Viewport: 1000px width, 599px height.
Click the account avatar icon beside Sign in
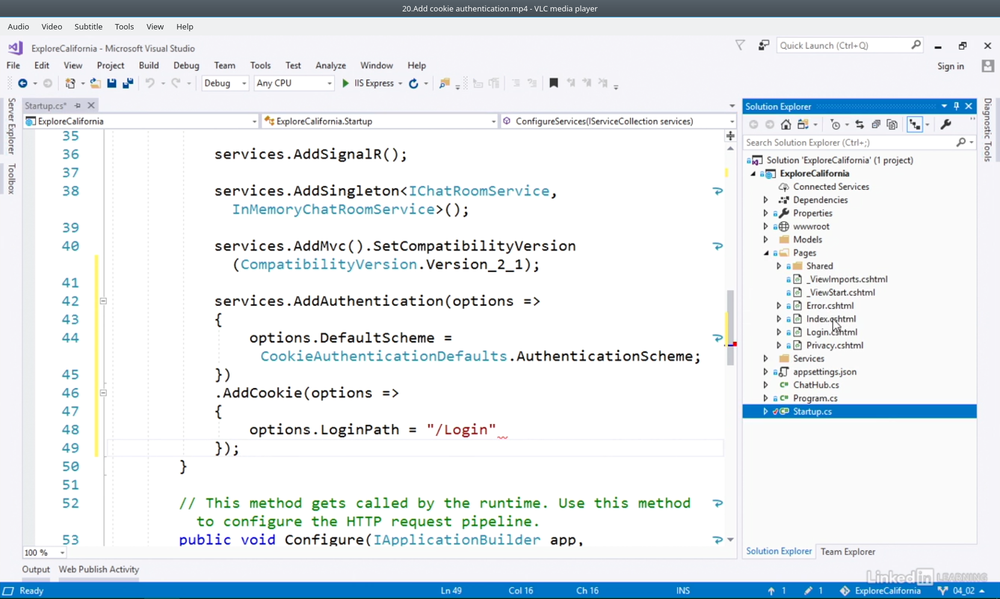point(988,66)
